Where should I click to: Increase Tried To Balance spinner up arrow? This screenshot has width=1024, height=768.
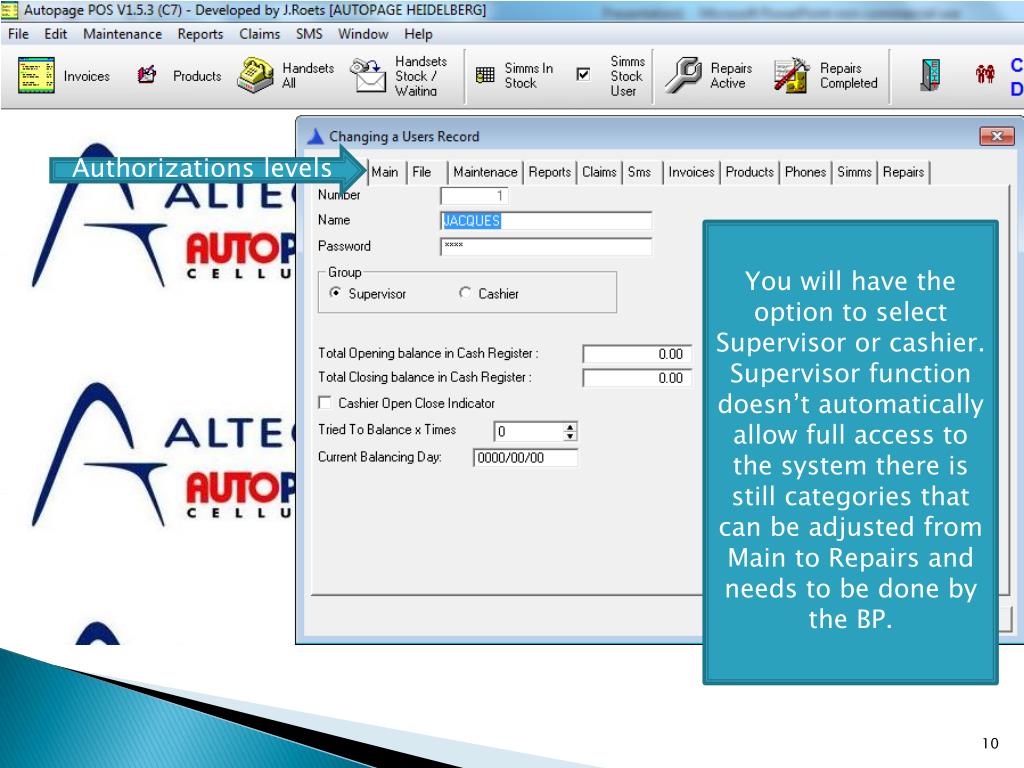(570, 426)
